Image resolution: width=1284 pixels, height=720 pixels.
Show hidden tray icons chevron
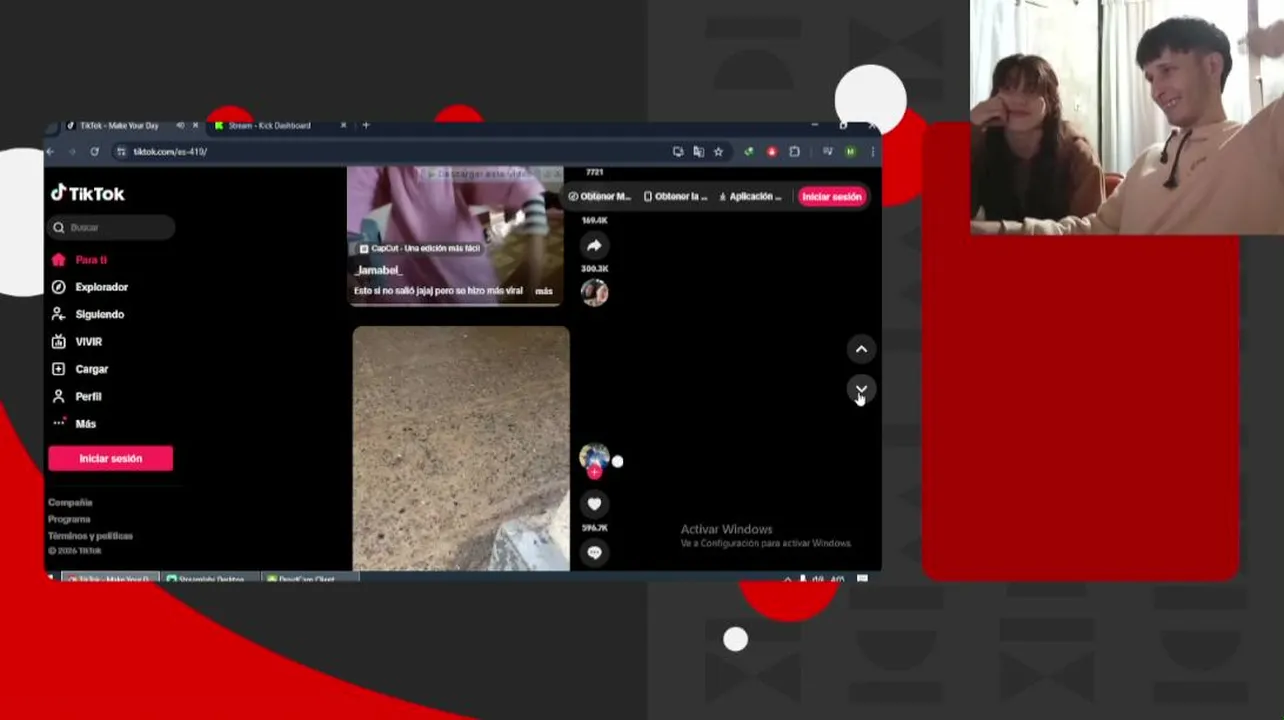pyautogui.click(x=788, y=578)
